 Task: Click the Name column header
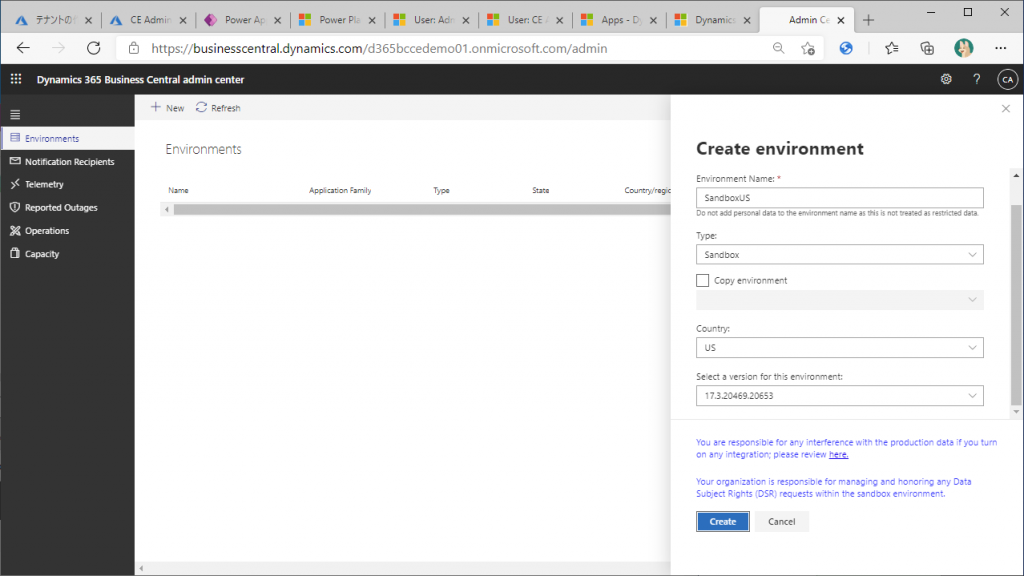178,191
